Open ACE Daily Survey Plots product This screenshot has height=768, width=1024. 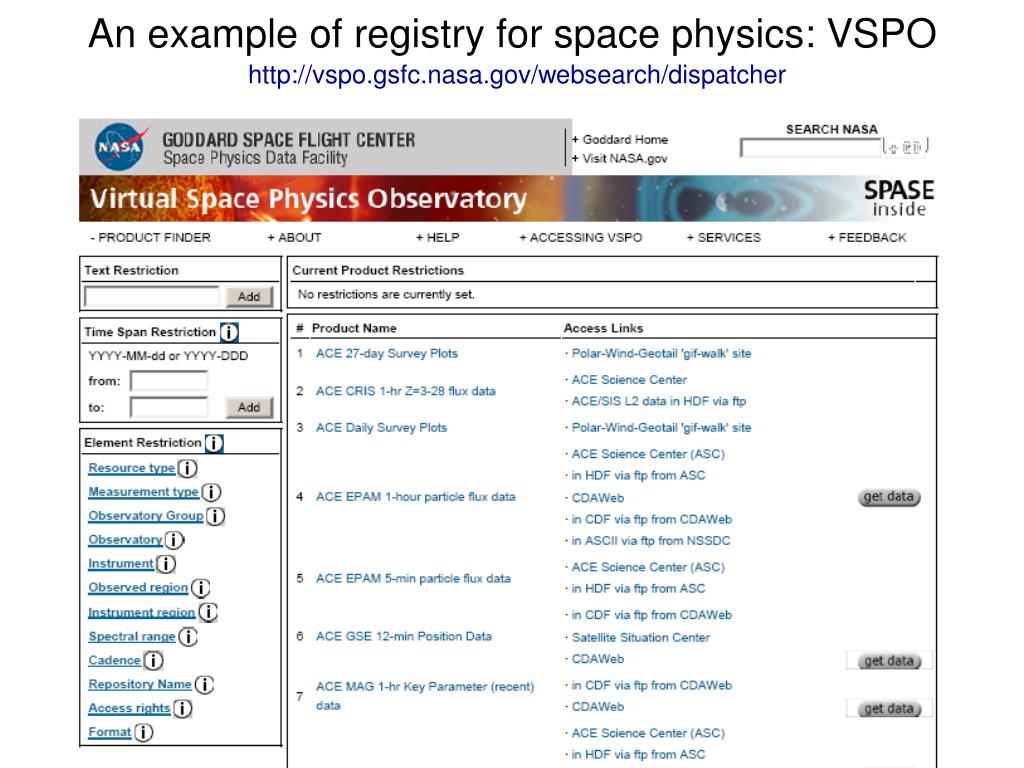(381, 428)
